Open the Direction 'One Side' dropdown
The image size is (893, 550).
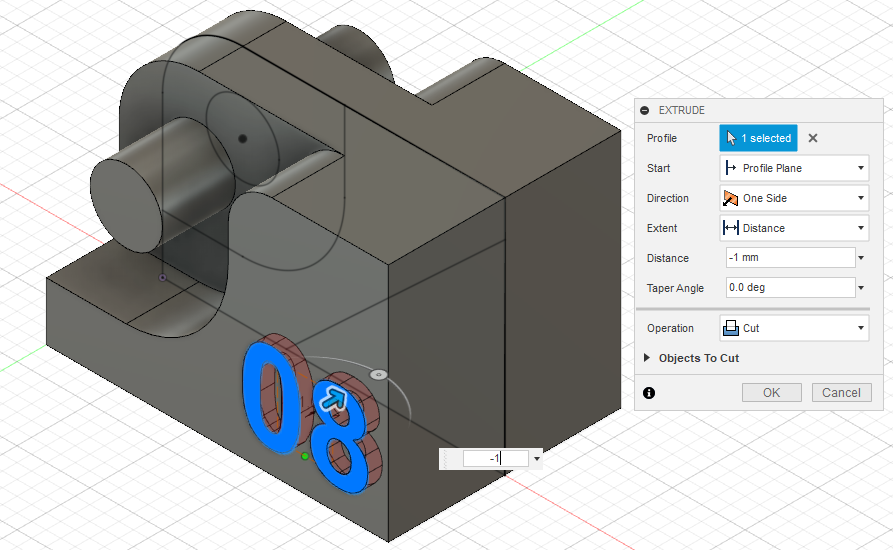pyautogui.click(x=794, y=198)
